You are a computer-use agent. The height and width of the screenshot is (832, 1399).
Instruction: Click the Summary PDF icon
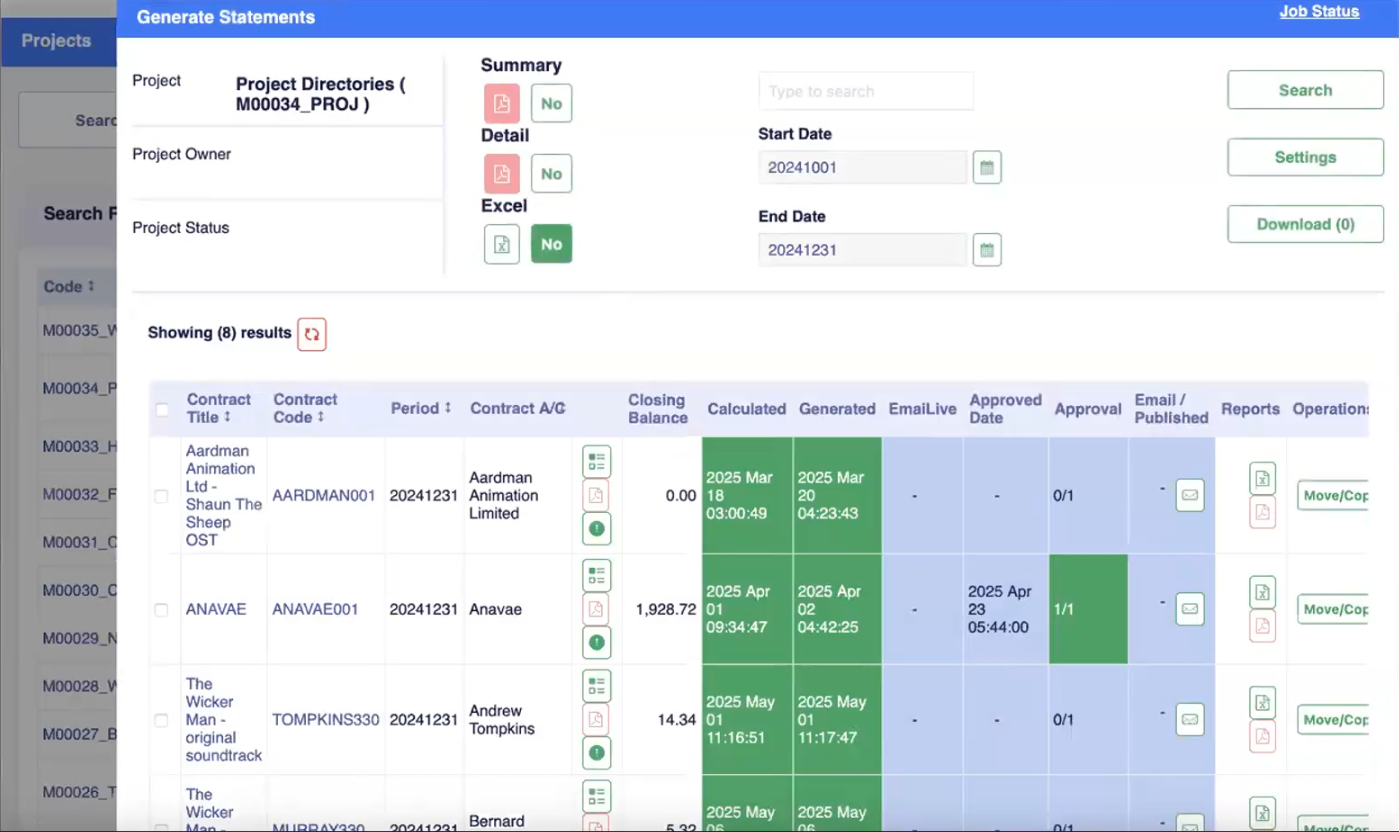502,103
